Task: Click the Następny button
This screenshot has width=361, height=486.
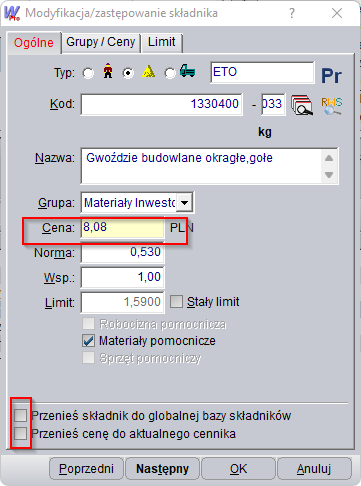Action: click(162, 469)
